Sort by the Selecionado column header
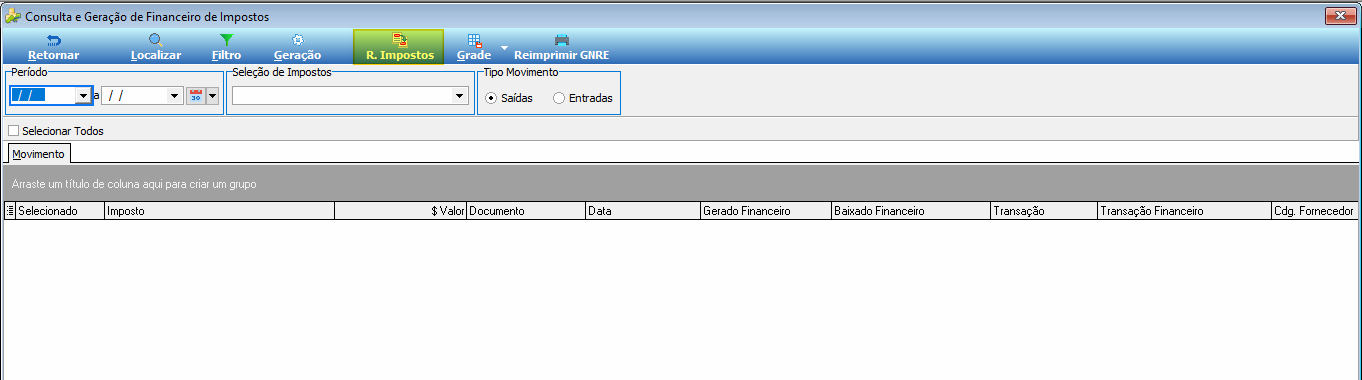 coord(60,211)
